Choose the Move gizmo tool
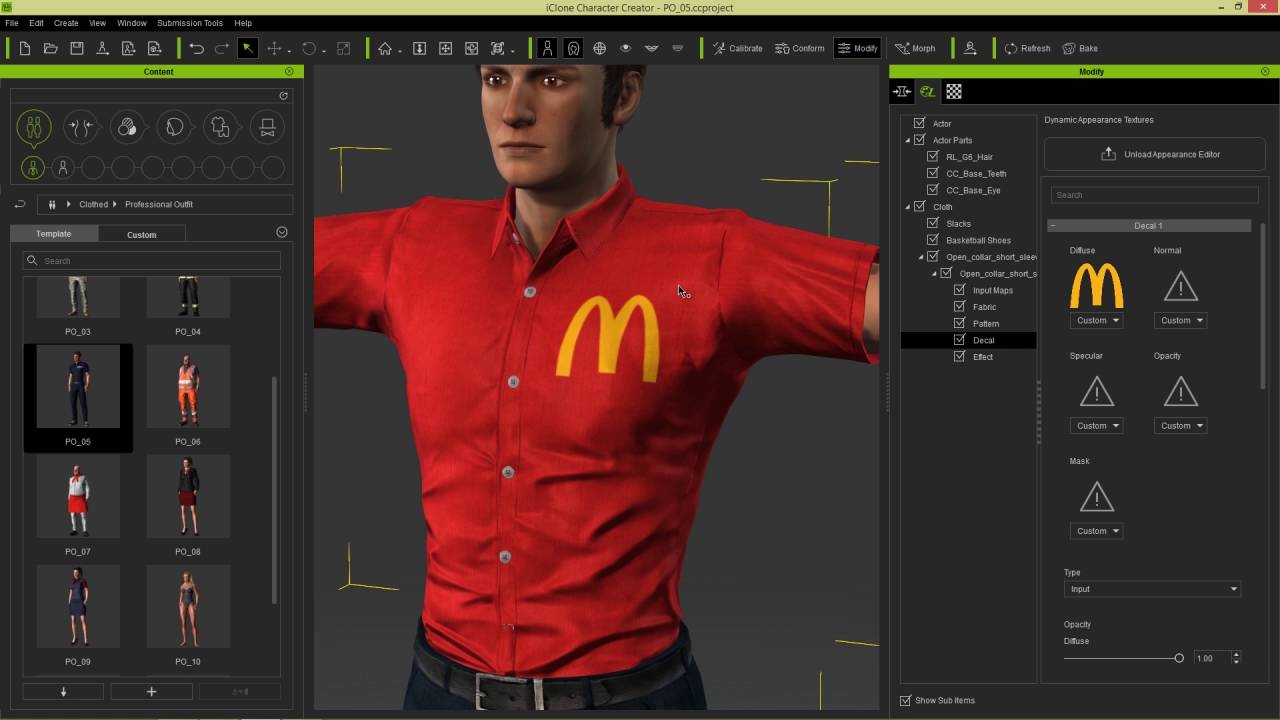The height and width of the screenshot is (720, 1280). tap(274, 48)
